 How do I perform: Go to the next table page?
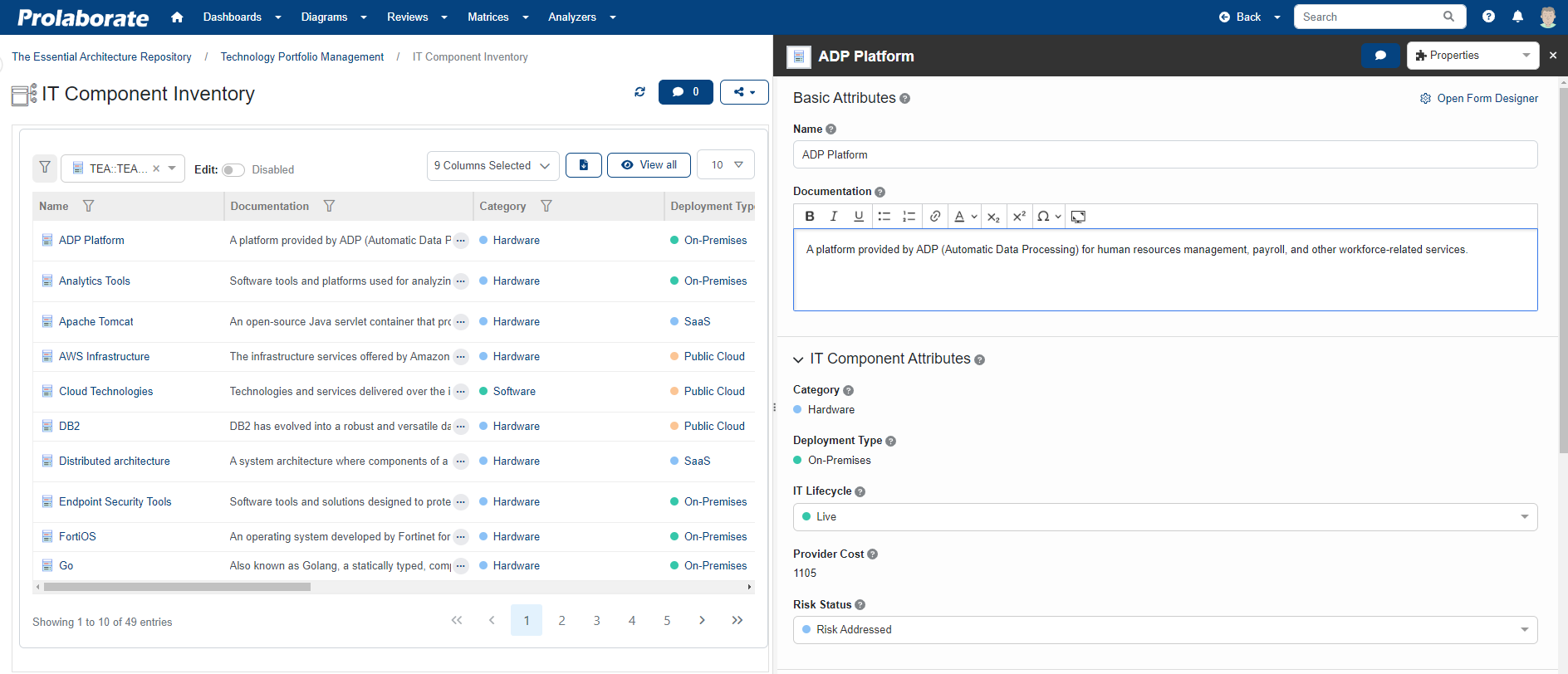(702, 620)
